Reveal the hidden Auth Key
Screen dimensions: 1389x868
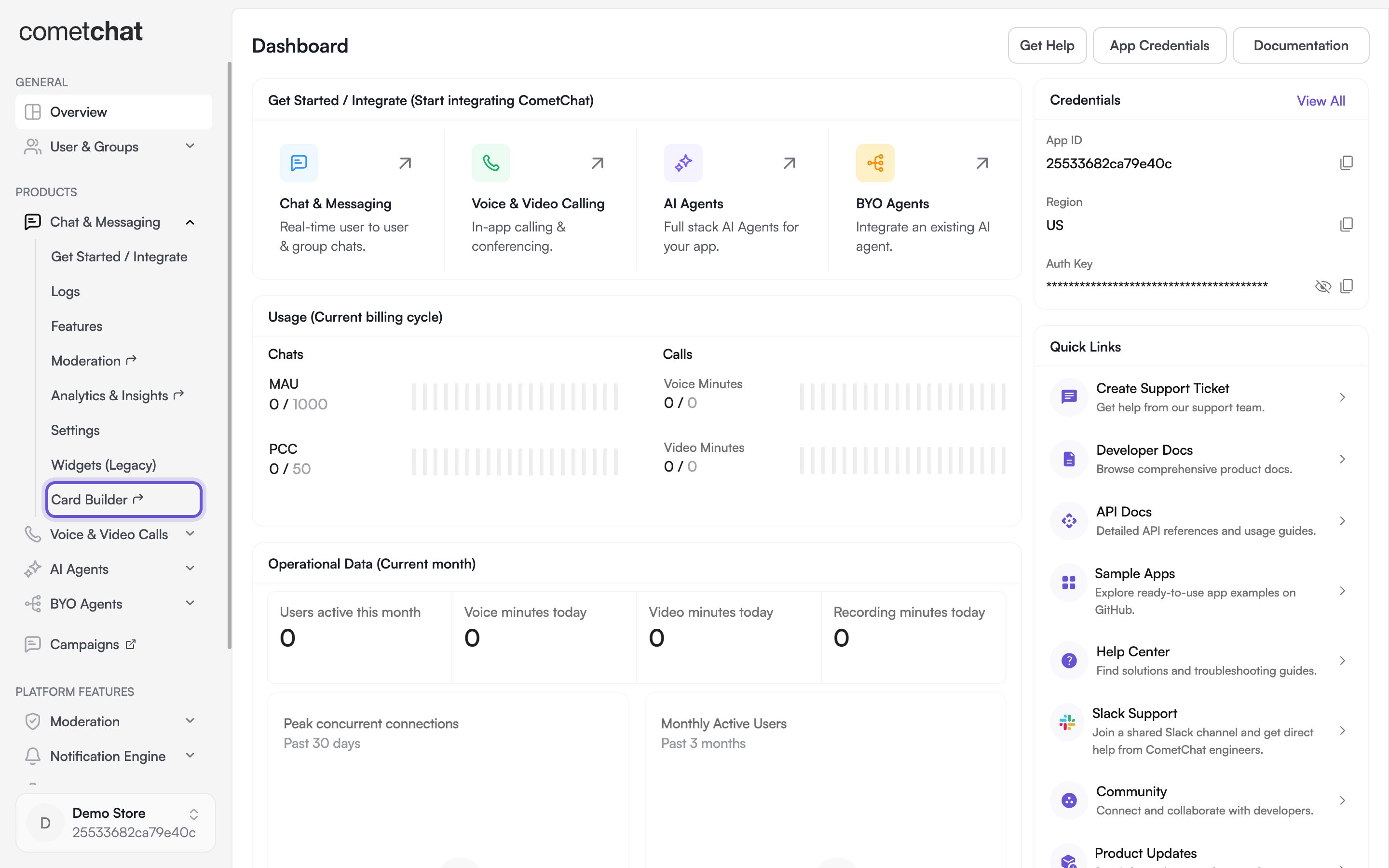click(x=1322, y=286)
